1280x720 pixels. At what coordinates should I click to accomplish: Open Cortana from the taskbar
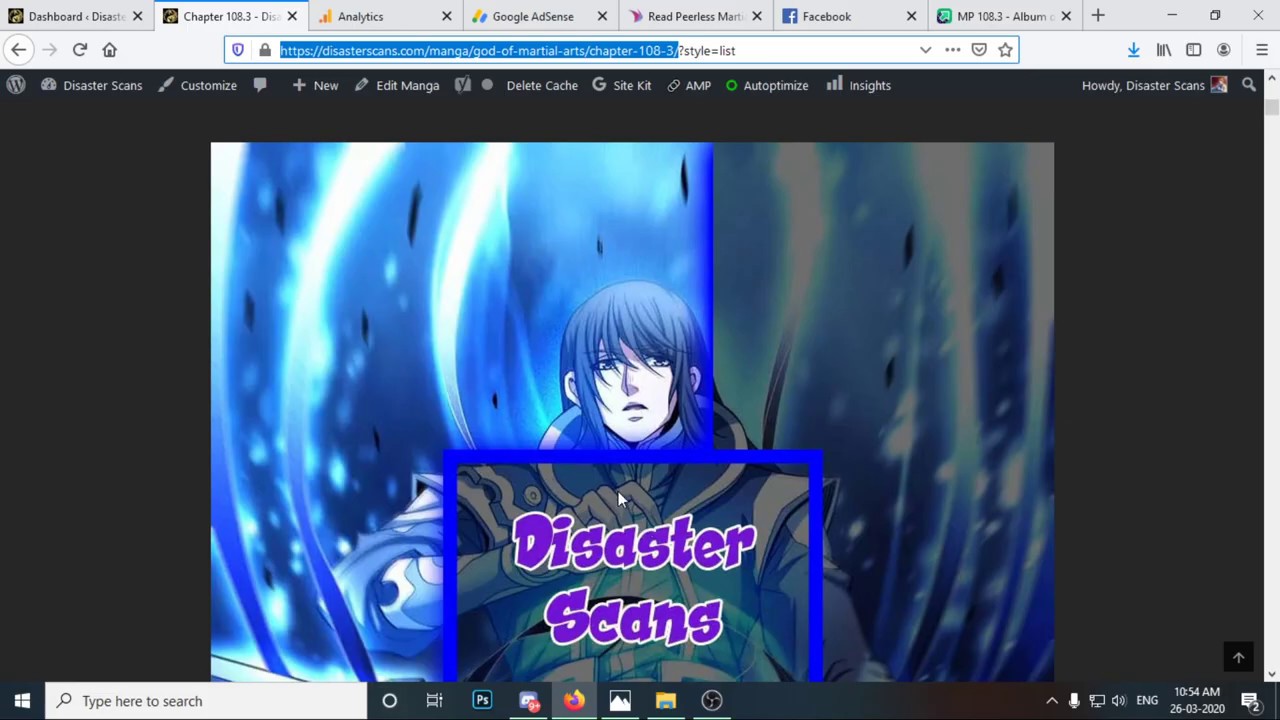pos(390,701)
